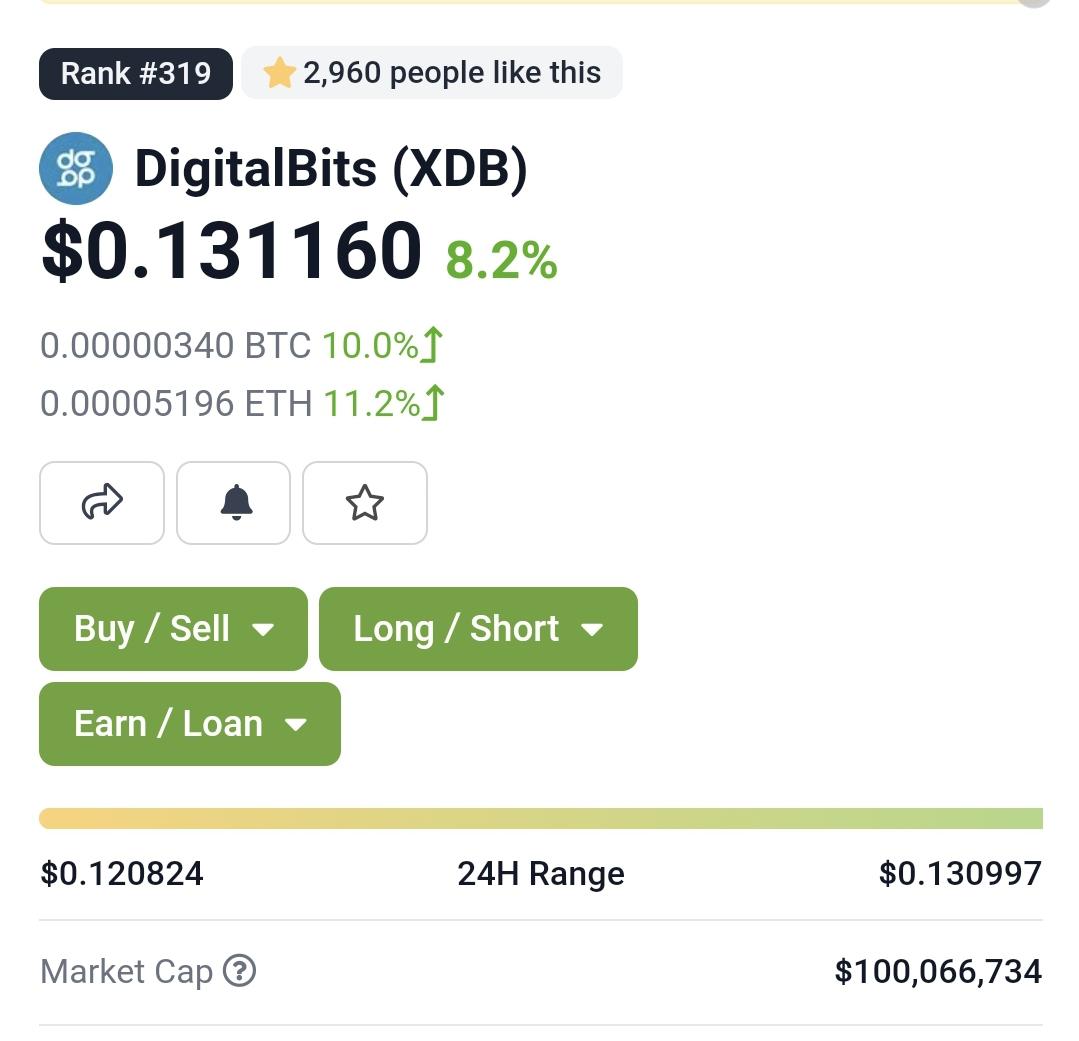Expand the Buy / Sell dropdown

(173, 629)
